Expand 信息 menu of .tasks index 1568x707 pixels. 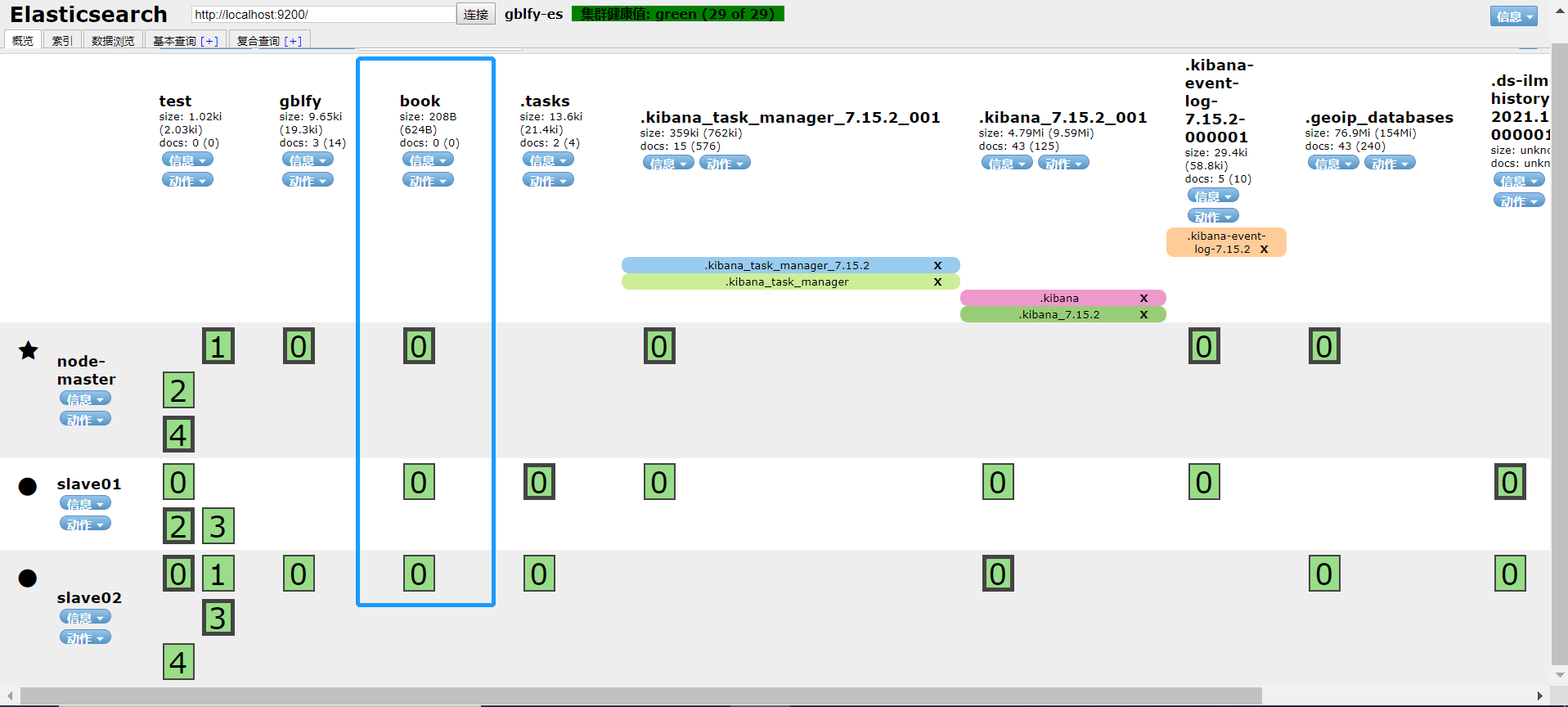[x=548, y=160]
